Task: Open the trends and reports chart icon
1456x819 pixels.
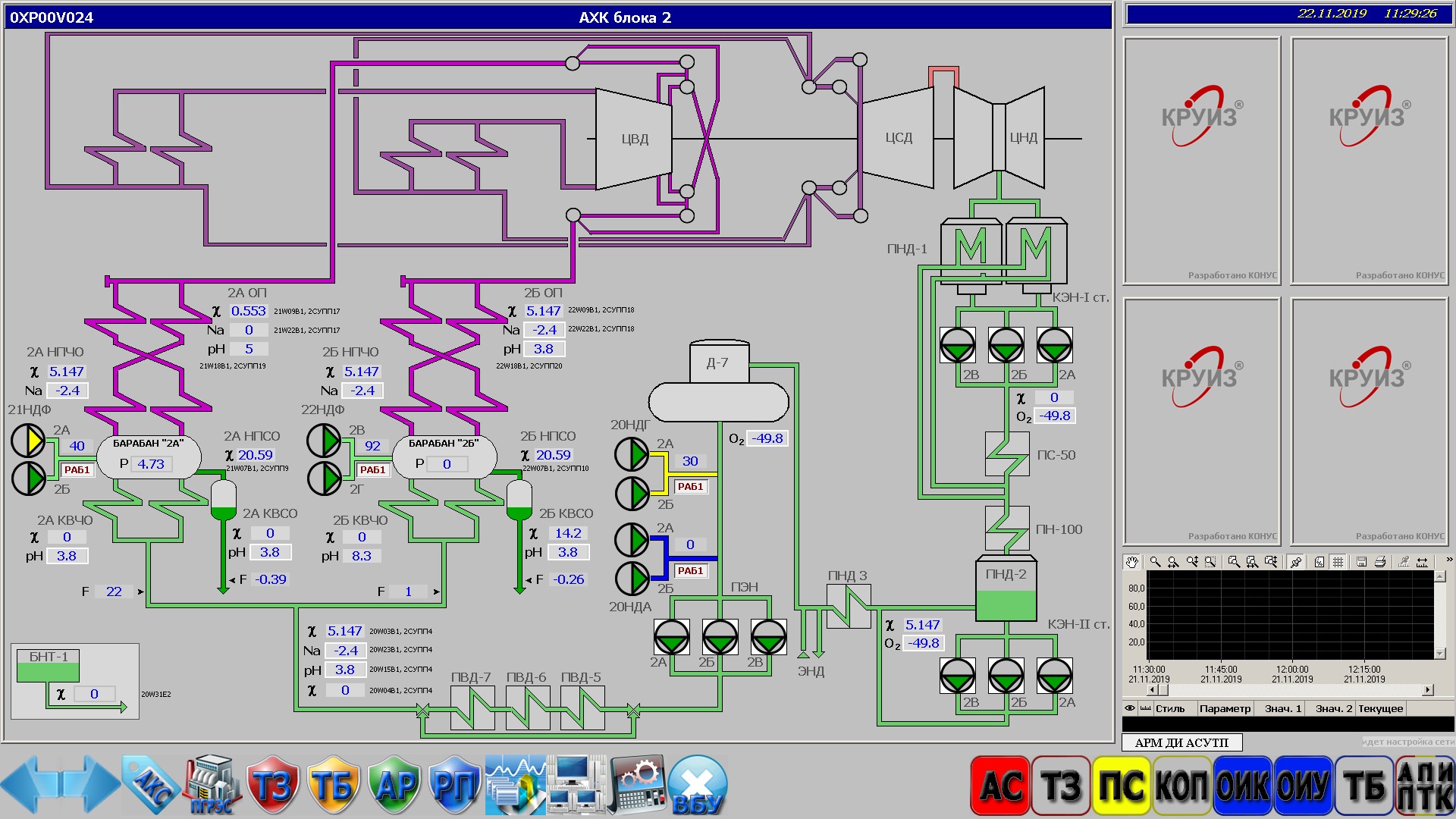Action: 515,786
